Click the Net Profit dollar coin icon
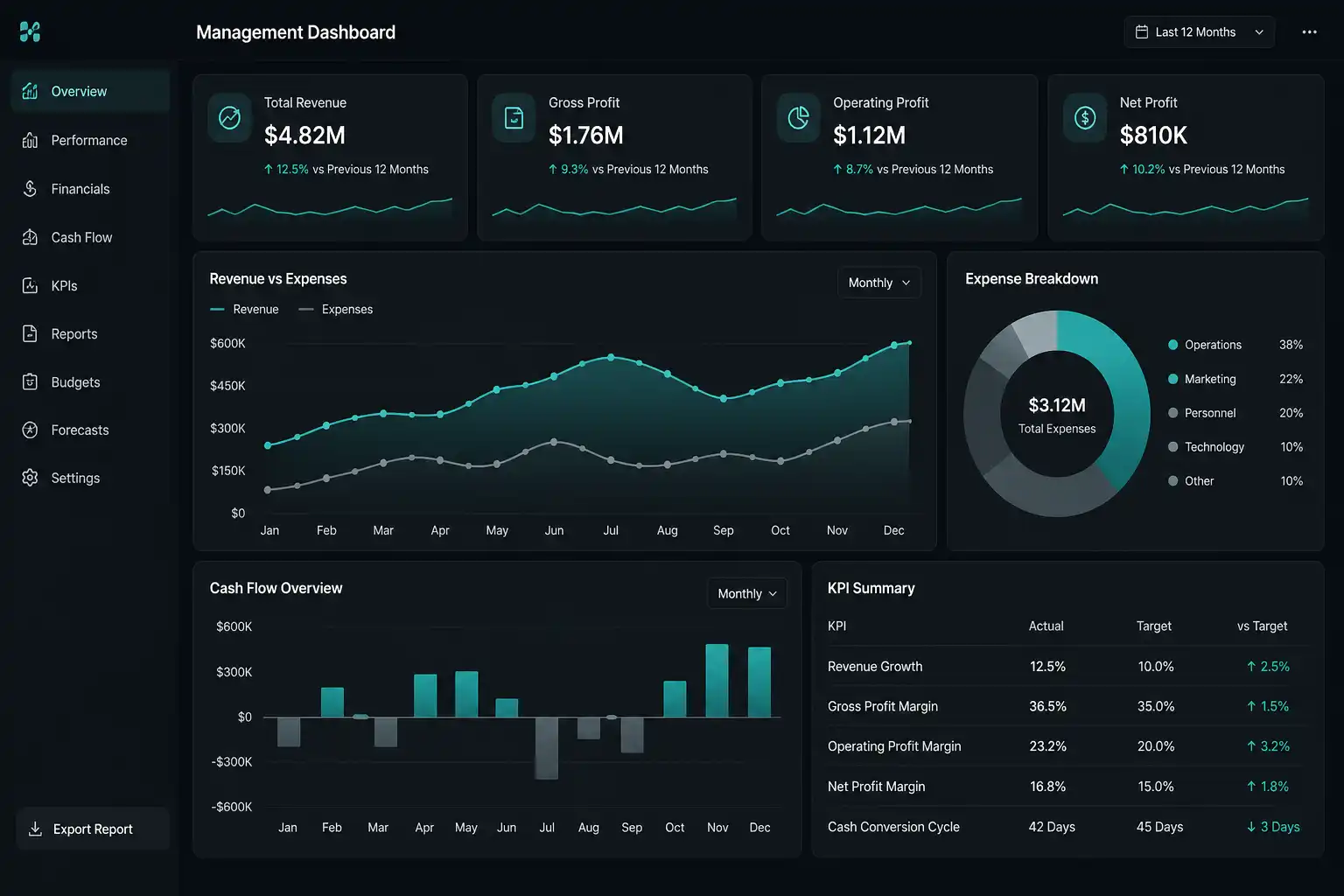 [1085, 118]
